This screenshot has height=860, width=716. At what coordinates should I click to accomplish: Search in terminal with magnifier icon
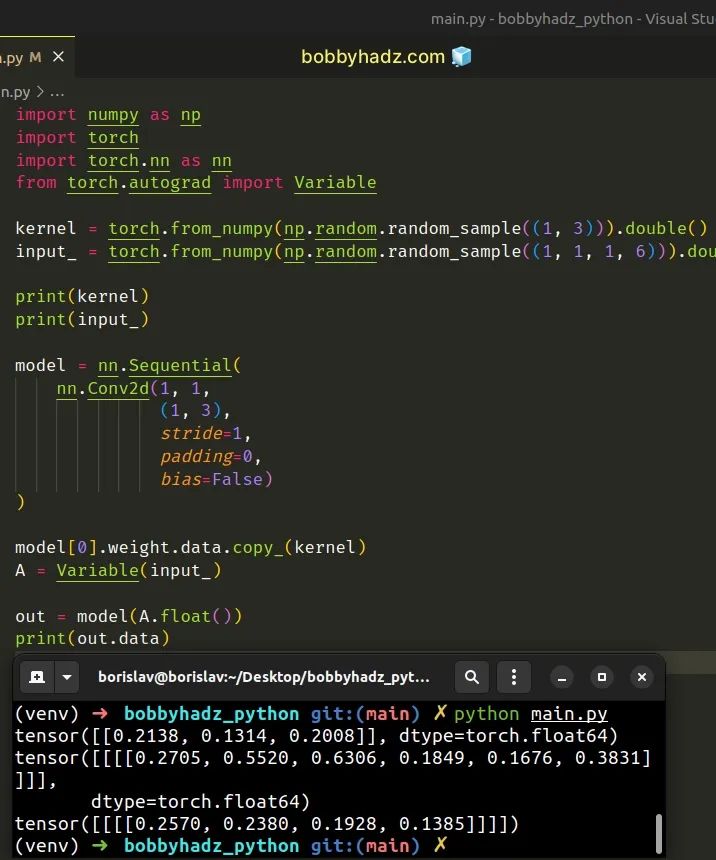tap(471, 677)
